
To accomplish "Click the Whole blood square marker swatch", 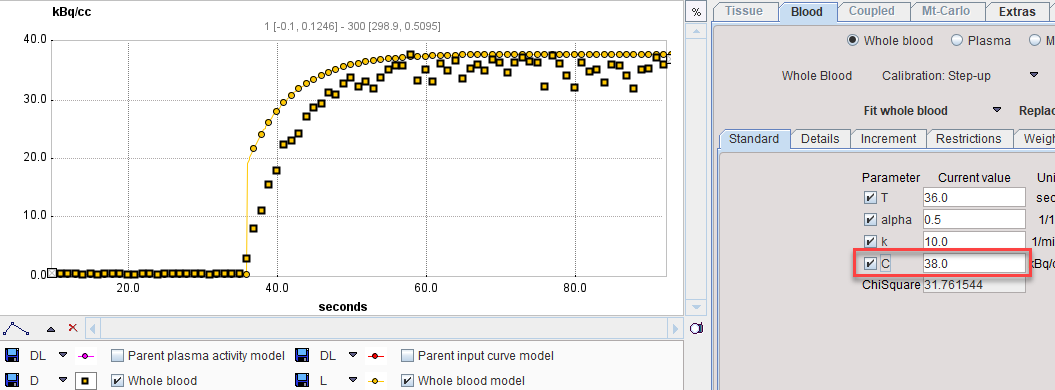I will click(x=85, y=381).
